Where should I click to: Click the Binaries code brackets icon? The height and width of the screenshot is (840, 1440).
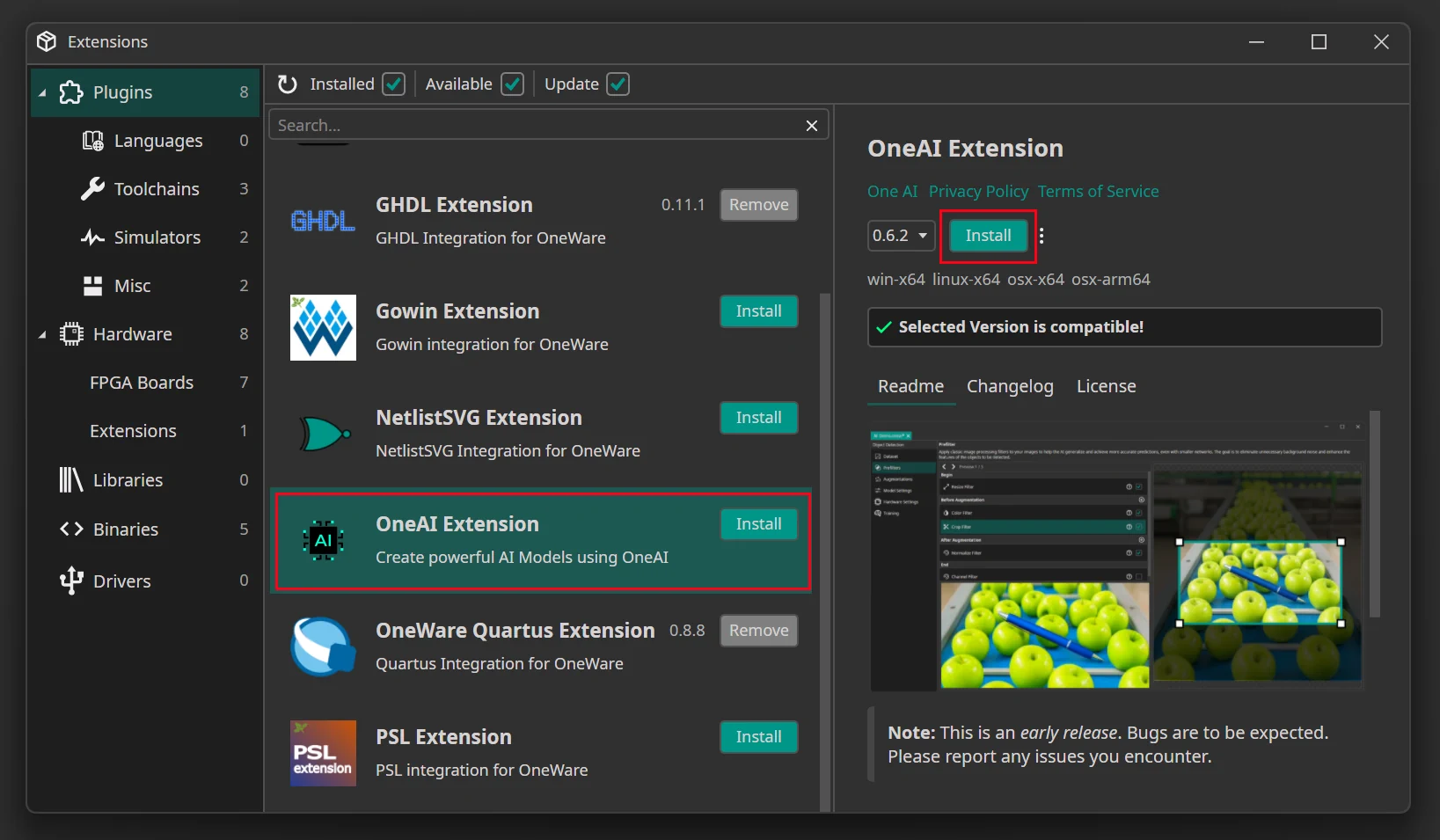pyautogui.click(x=71, y=530)
